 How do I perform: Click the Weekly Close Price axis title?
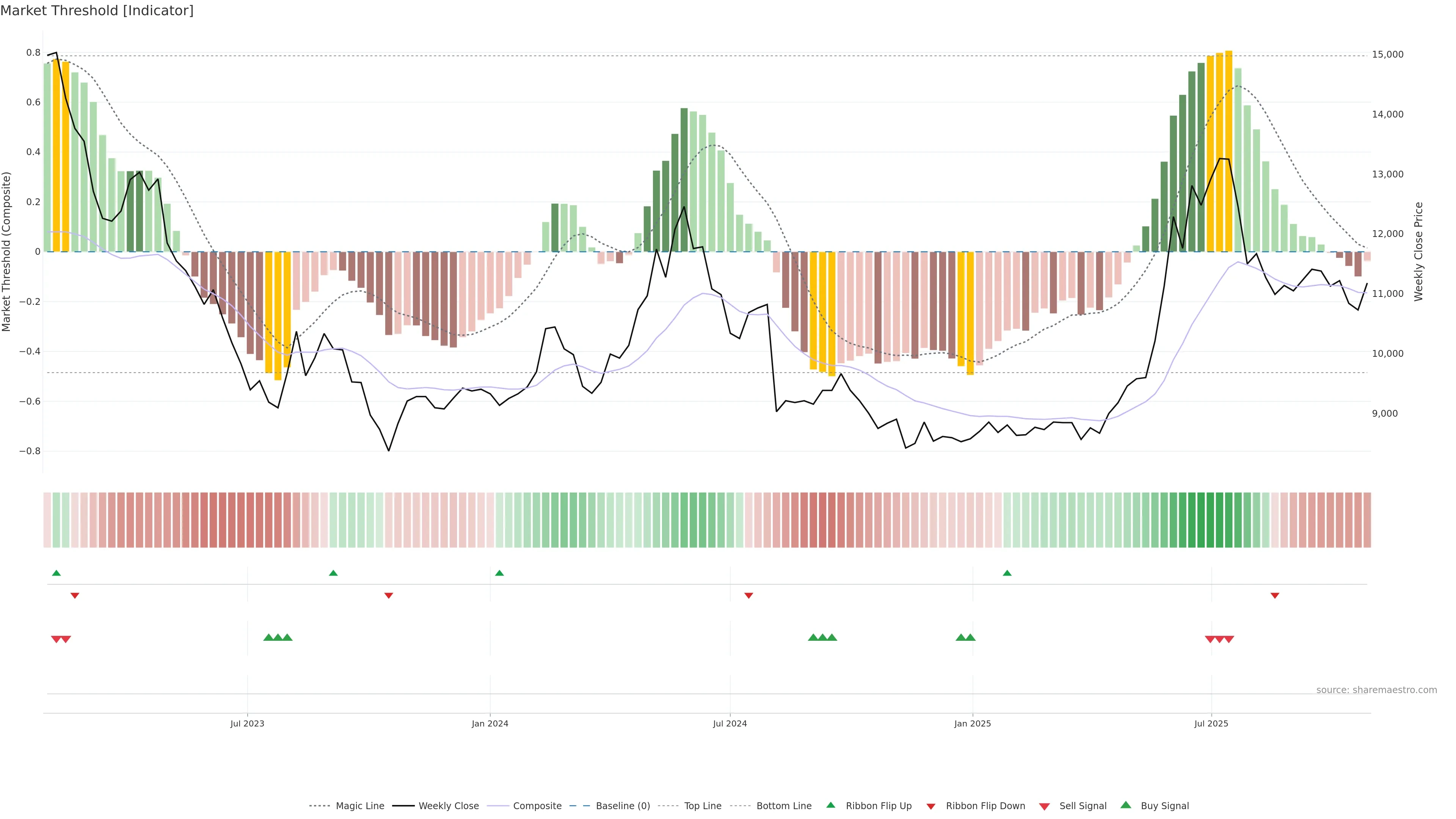click(x=1418, y=251)
